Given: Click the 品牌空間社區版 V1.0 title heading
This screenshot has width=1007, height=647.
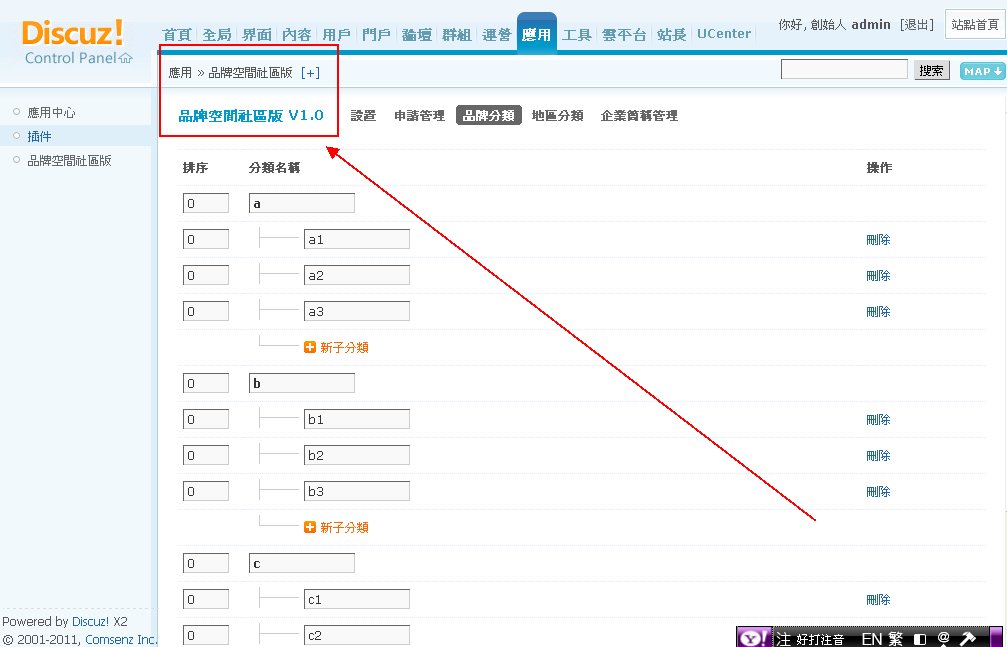Looking at the screenshot, I should click(x=250, y=116).
